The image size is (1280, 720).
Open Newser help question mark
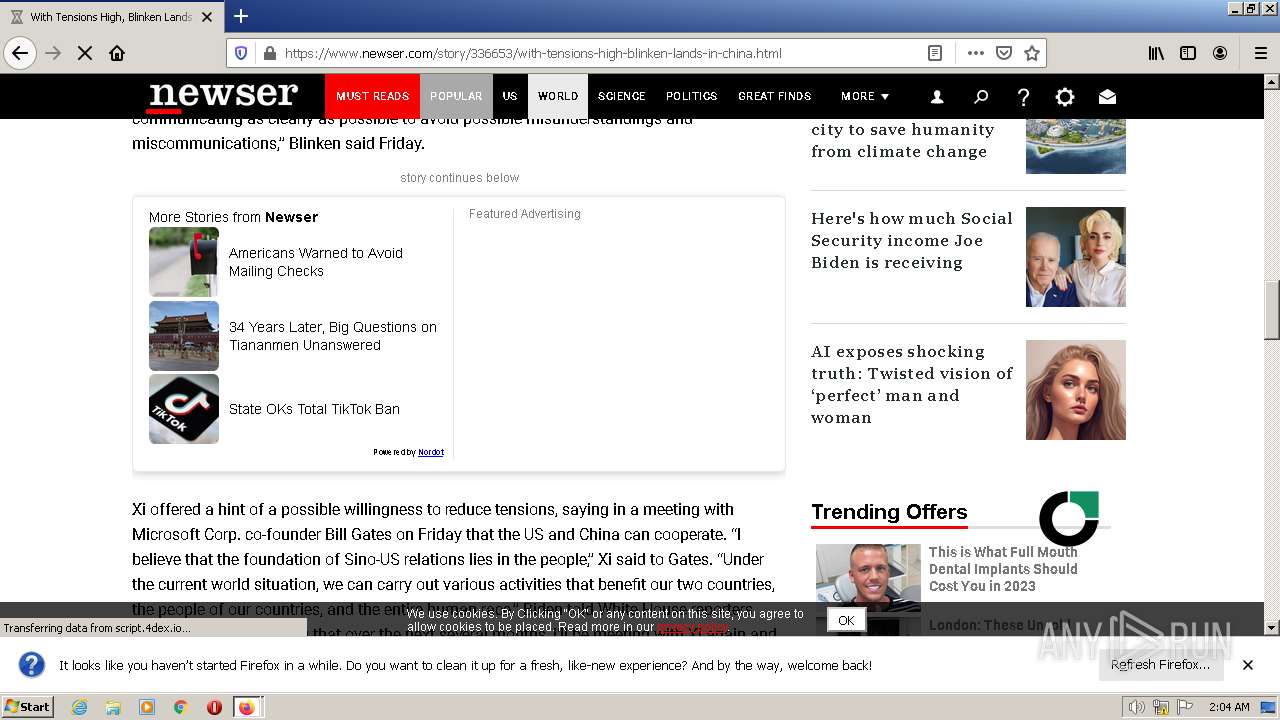[x=1023, y=97]
